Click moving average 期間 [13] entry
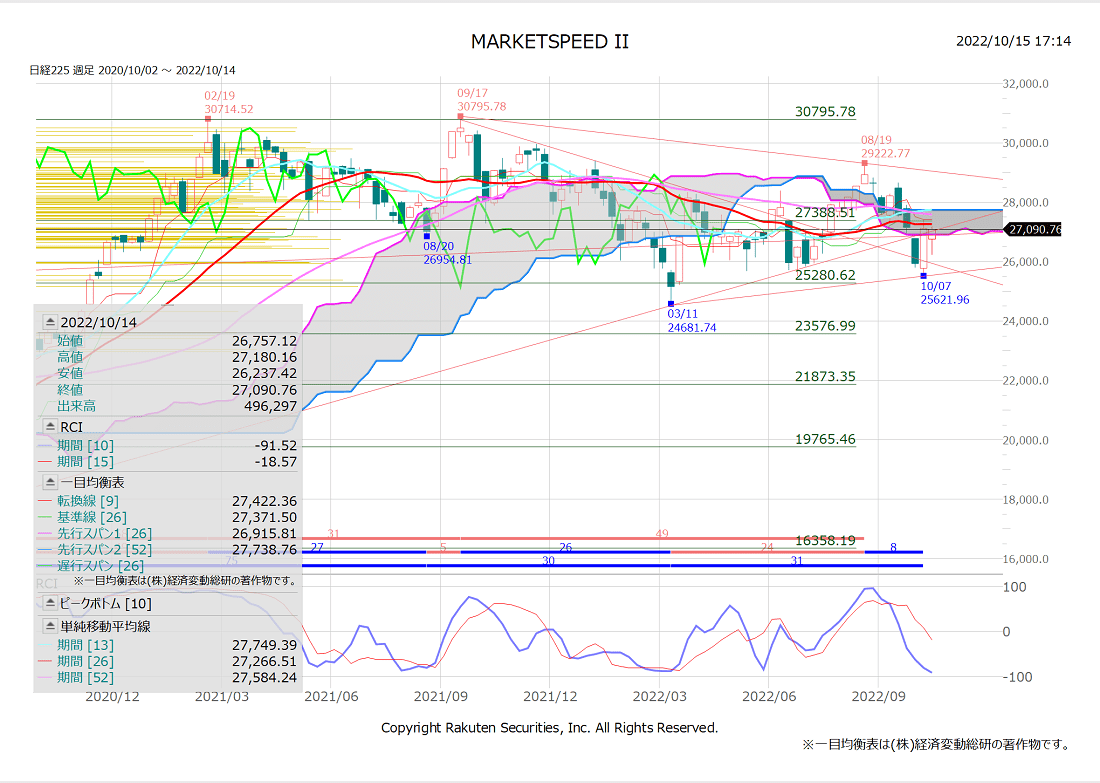This screenshot has height=783, width=1100. [85, 645]
